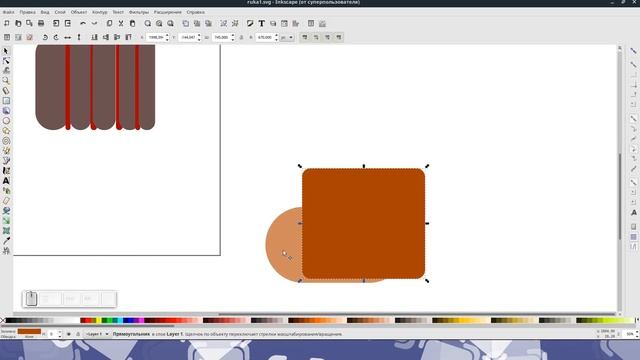Click the orange rounded rectangle on canvas
Viewport: 640px width, 360px height.
pos(363,223)
